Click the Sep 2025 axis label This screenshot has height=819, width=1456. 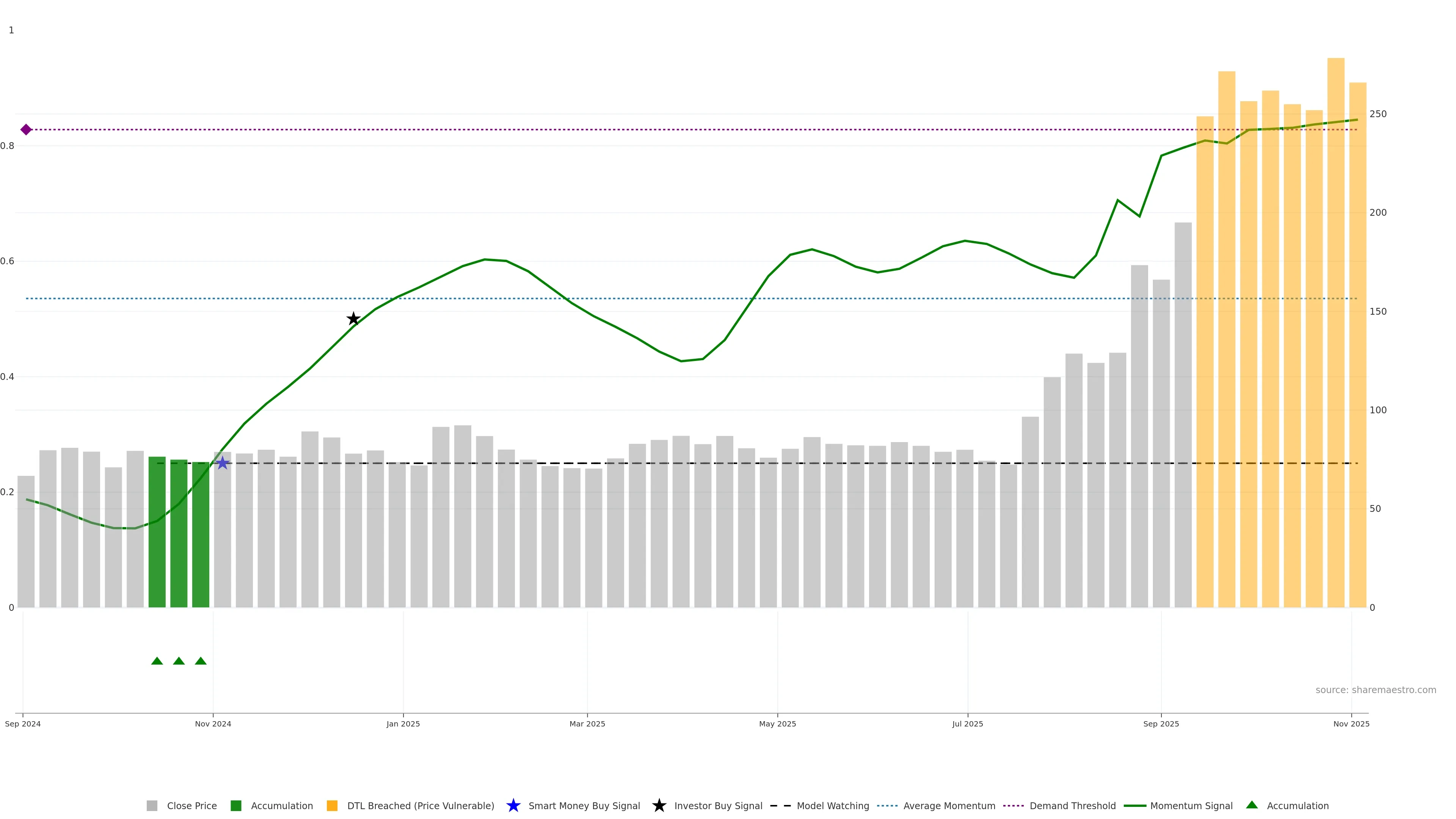(x=1161, y=724)
